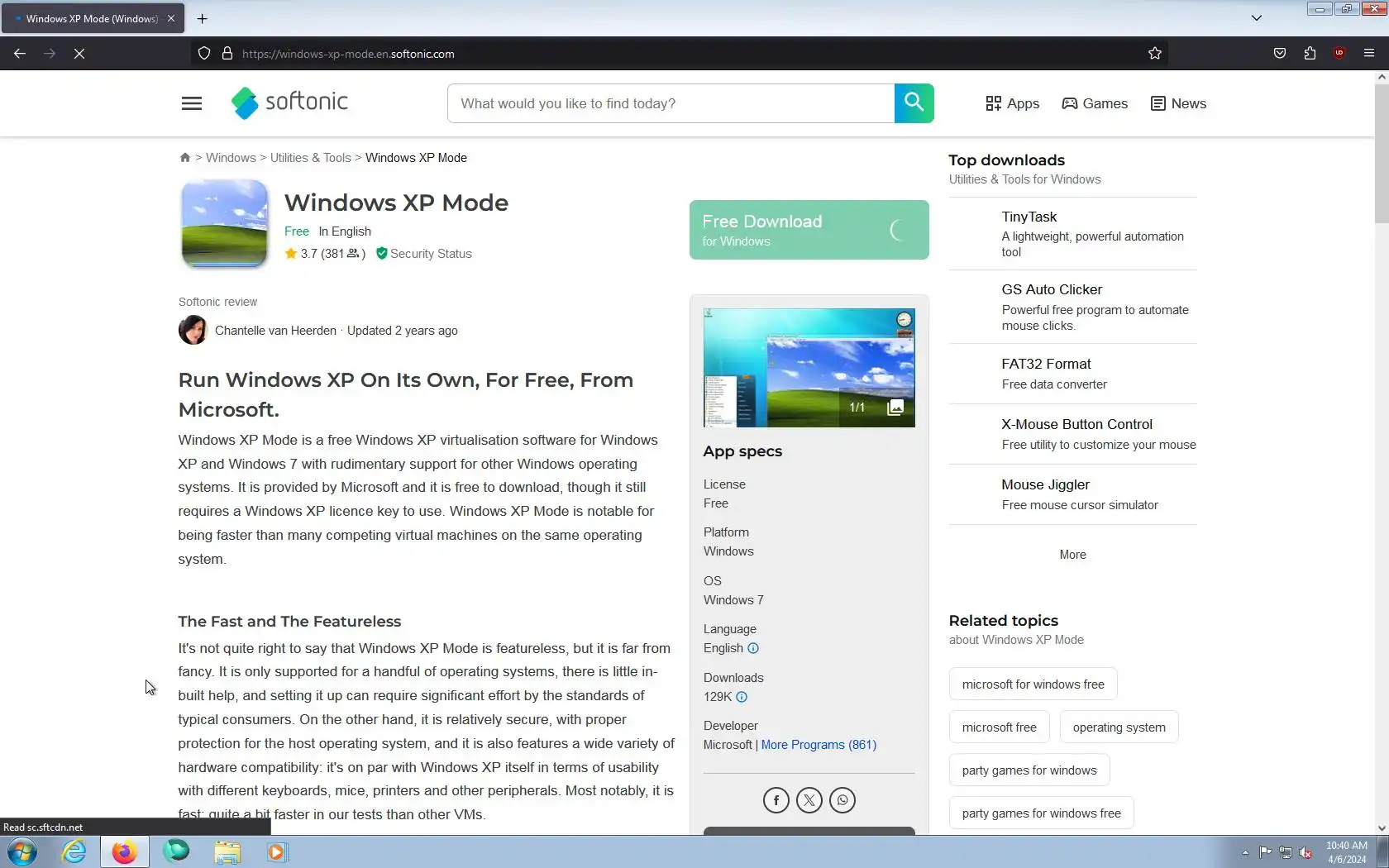Viewport: 1389px width, 868px height.
Task: Expand the list all tabs dropdown
Action: point(1256,18)
